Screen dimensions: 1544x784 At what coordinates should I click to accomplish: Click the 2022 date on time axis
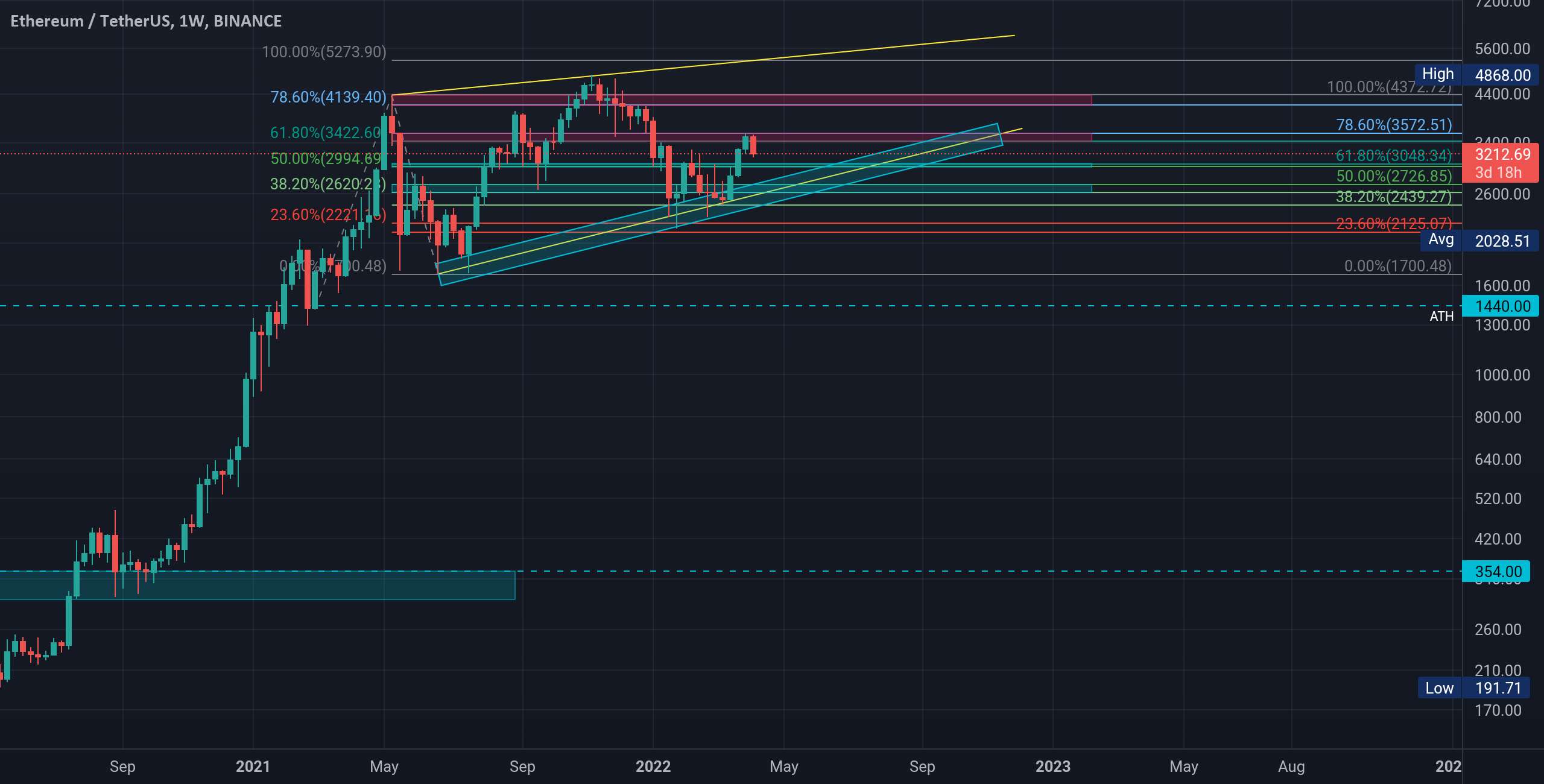point(653,767)
